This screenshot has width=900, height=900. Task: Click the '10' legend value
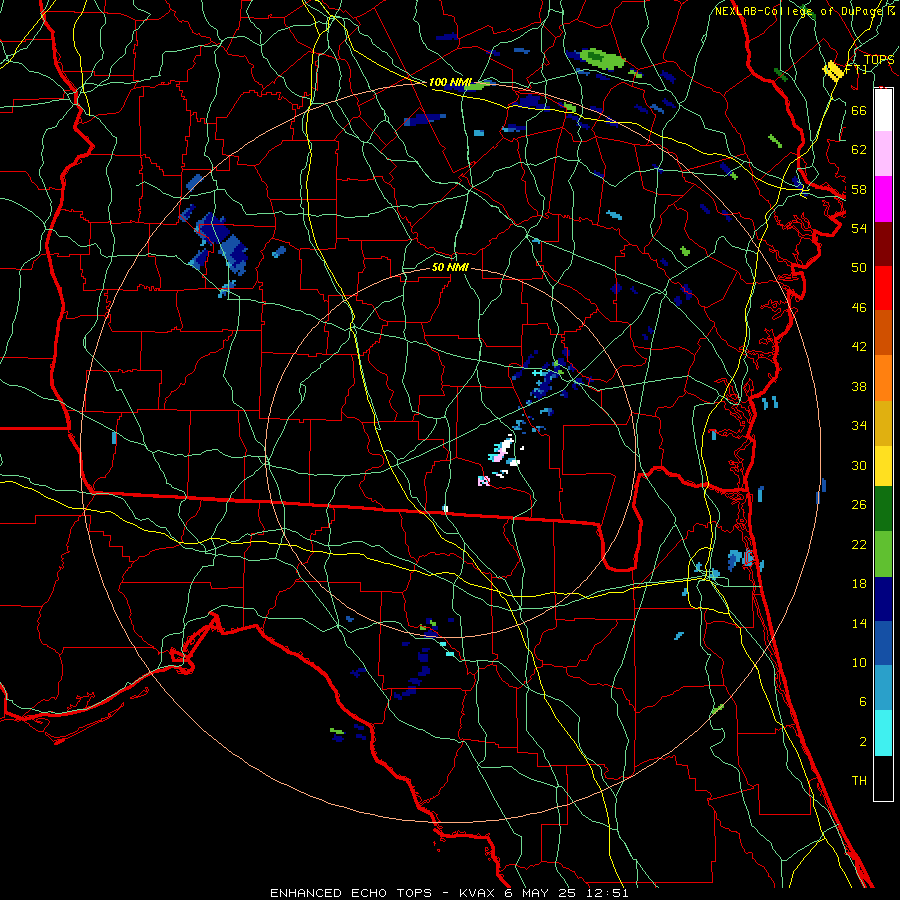pyautogui.click(x=859, y=662)
